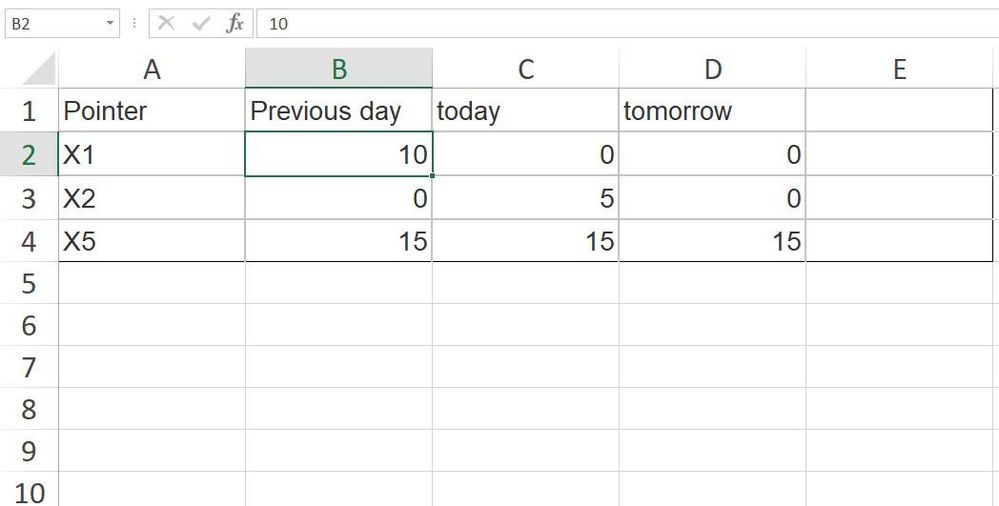The height and width of the screenshot is (506, 999).
Task: Click the Enter checkmark in formula bar
Action: click(201, 24)
